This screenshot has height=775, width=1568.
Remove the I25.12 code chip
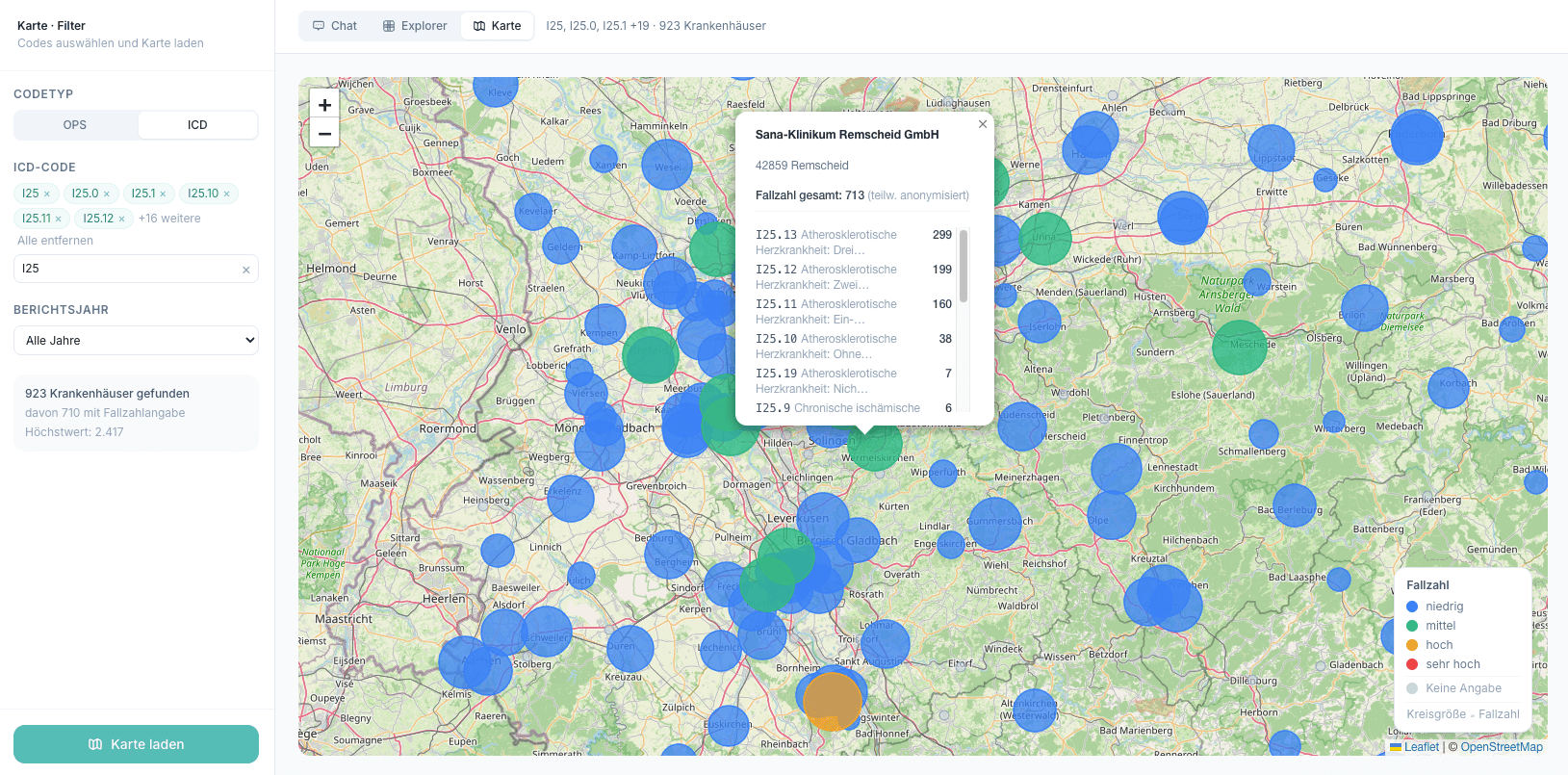coord(122,219)
